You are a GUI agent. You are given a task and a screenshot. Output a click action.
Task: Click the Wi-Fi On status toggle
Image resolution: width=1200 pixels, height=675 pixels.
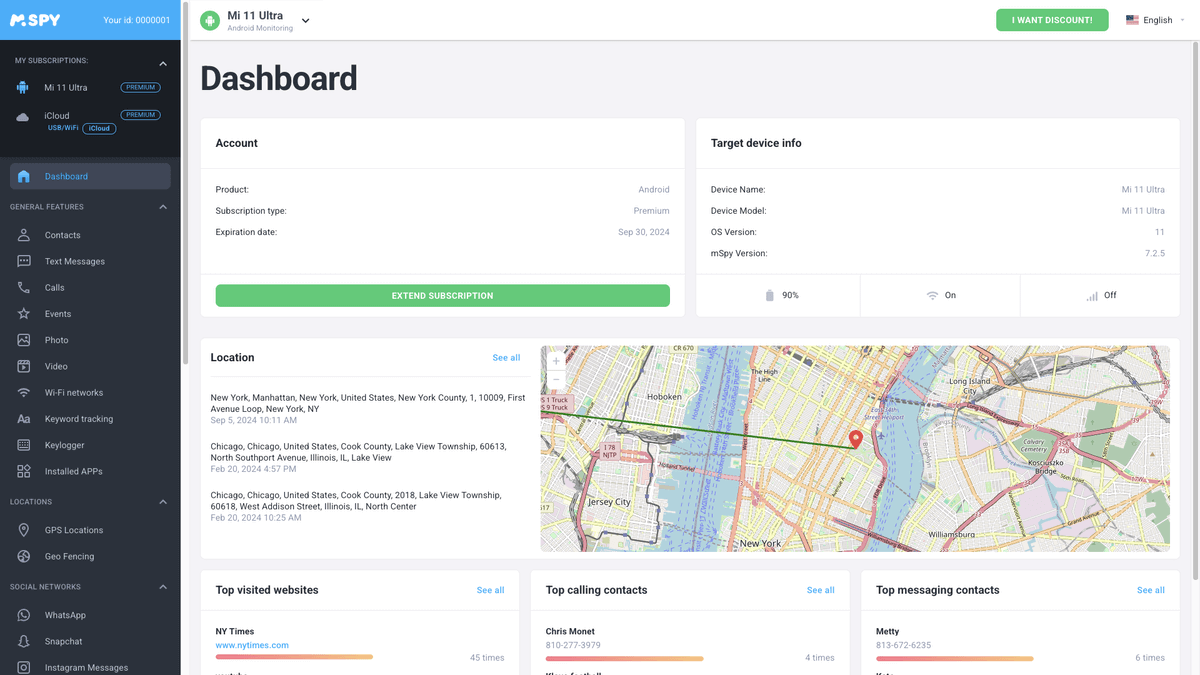(938, 295)
